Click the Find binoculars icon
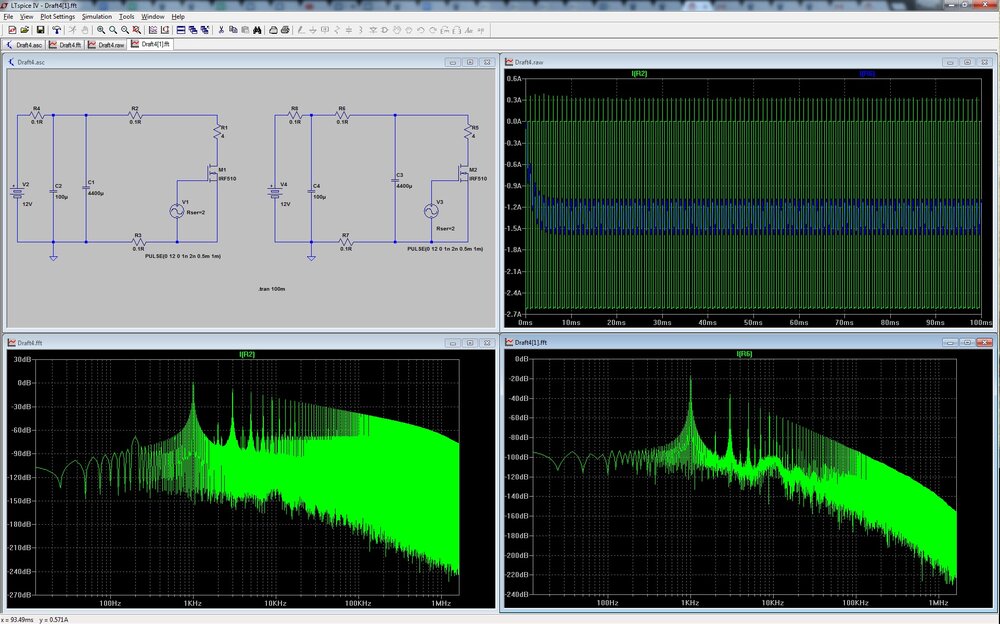 tap(257, 30)
